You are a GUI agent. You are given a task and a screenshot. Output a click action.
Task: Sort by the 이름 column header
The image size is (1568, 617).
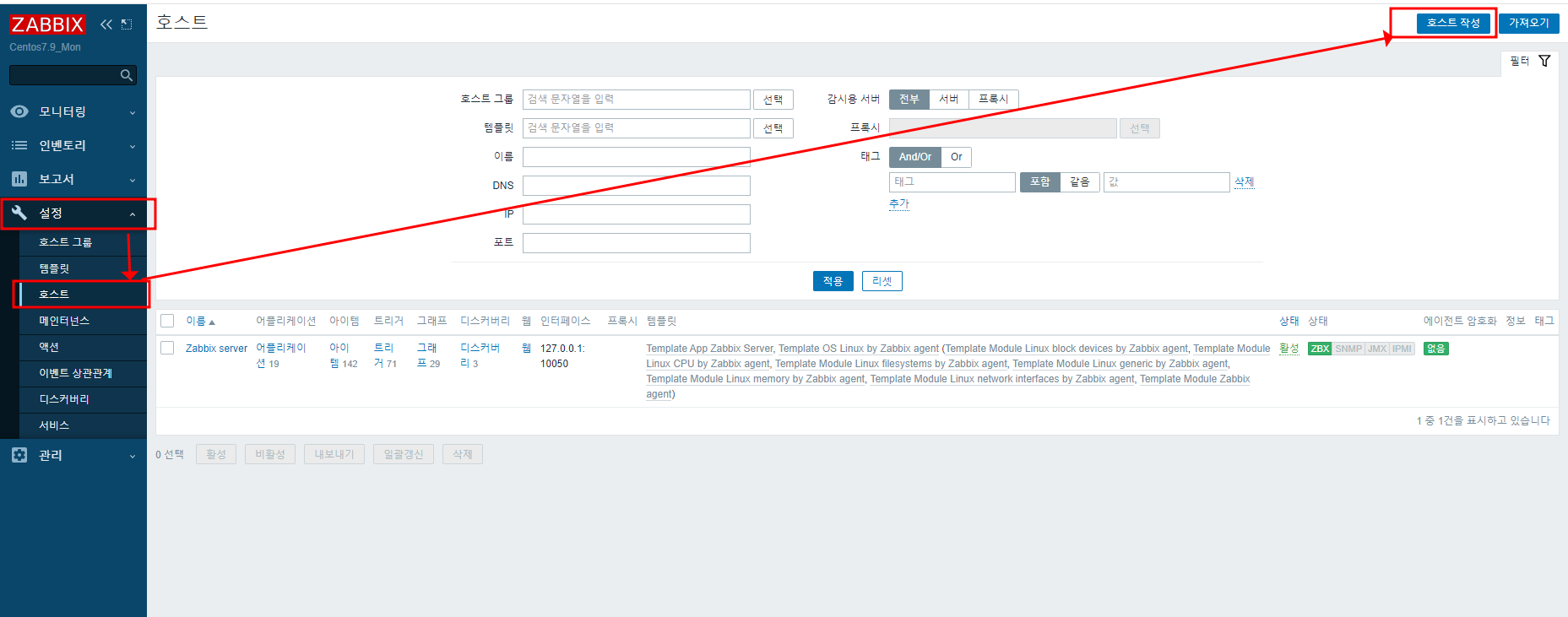200,321
